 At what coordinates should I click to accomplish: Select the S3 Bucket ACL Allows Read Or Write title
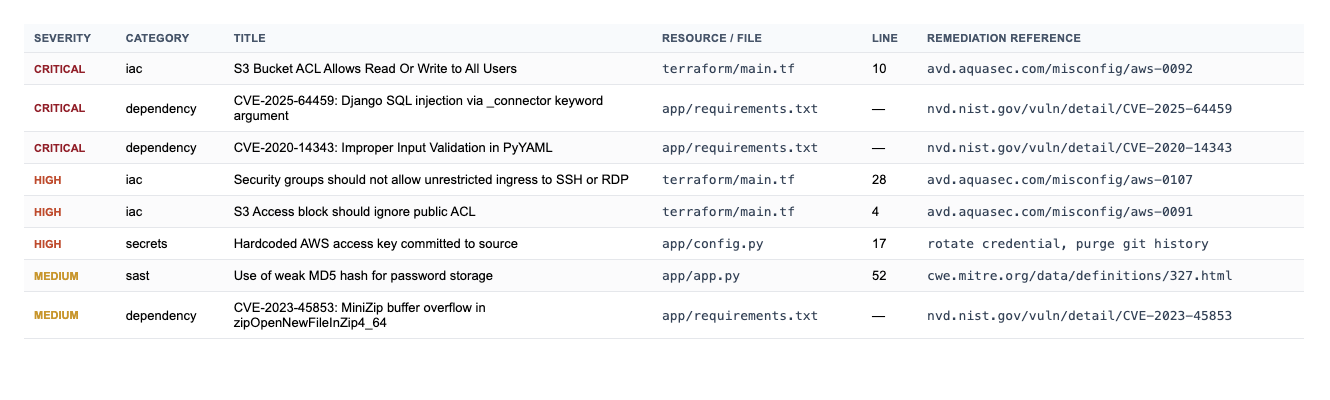pyautogui.click(x=375, y=69)
